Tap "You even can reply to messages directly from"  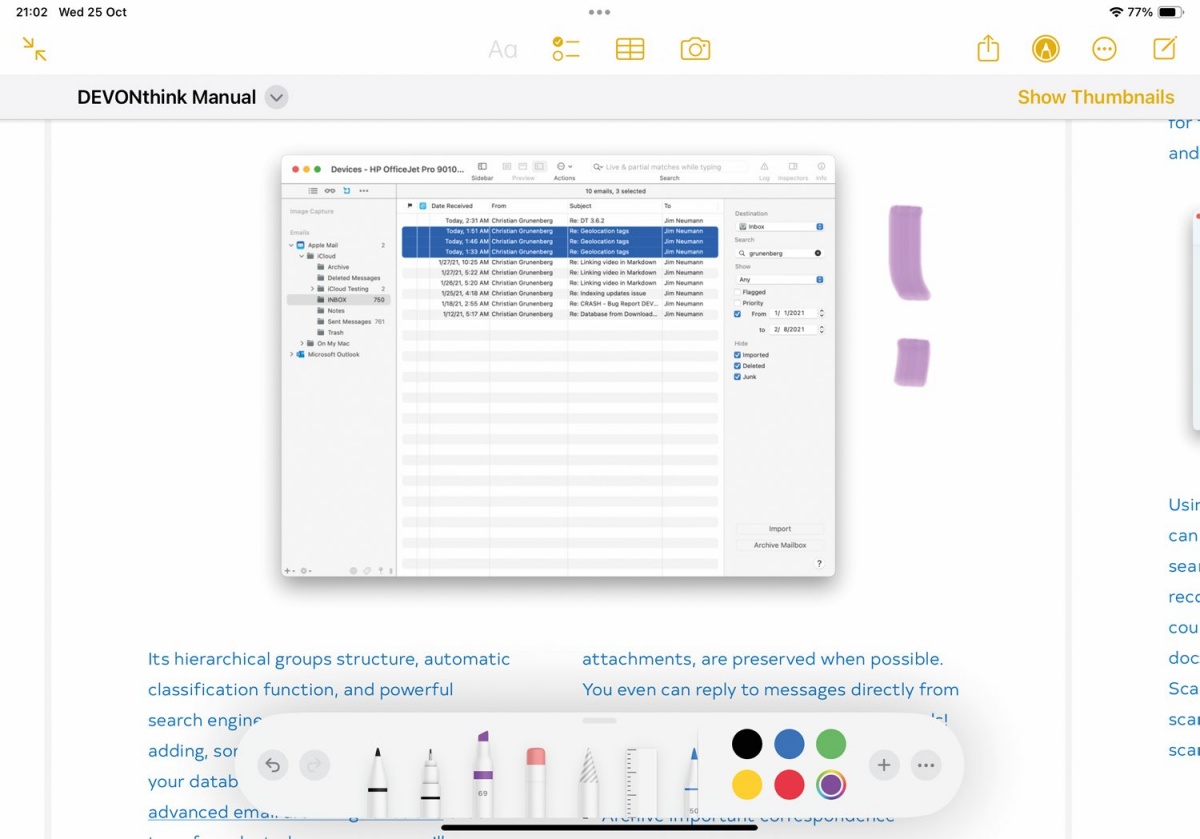(x=771, y=690)
